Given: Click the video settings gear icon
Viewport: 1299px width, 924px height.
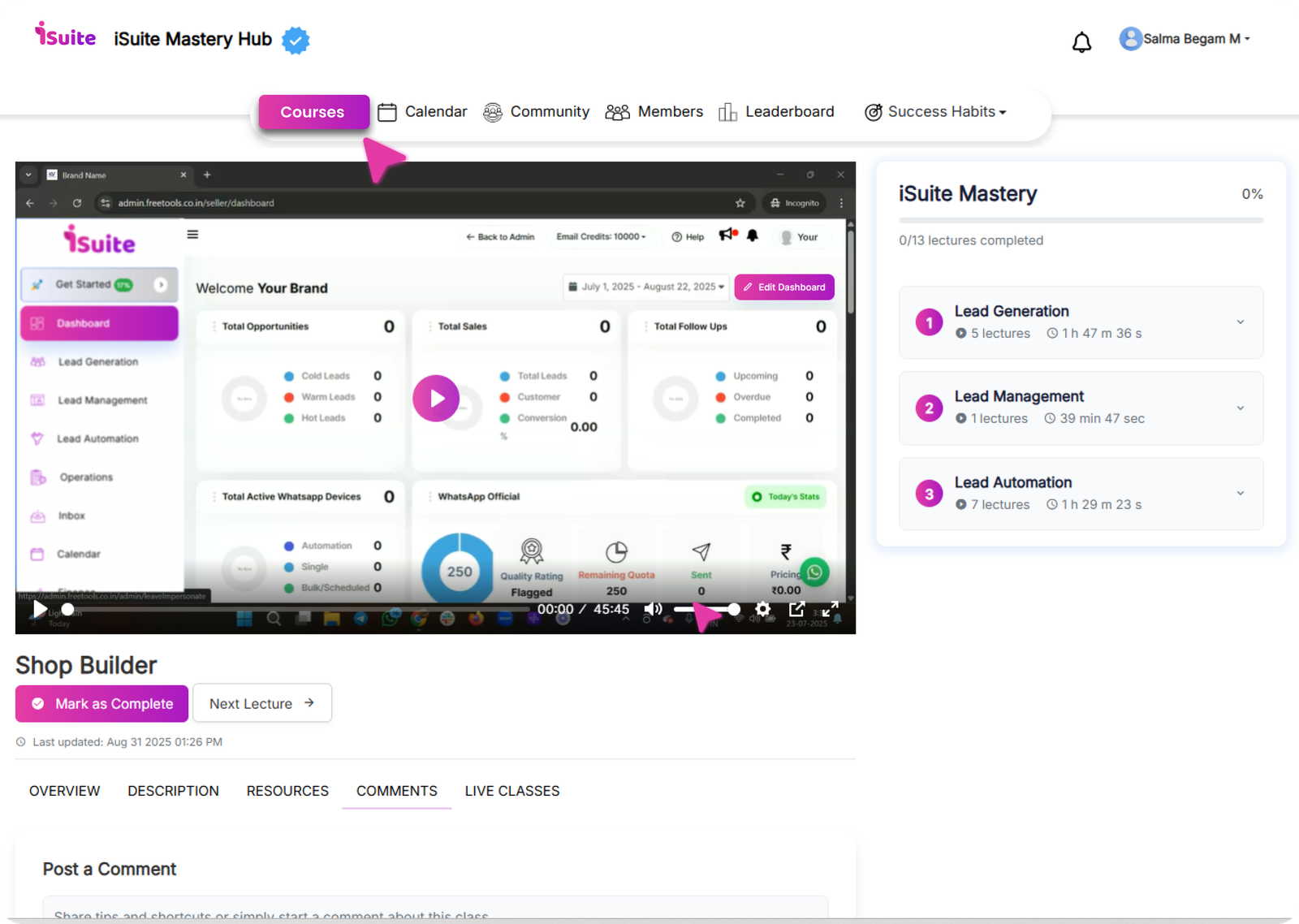Looking at the screenshot, I should [x=762, y=609].
